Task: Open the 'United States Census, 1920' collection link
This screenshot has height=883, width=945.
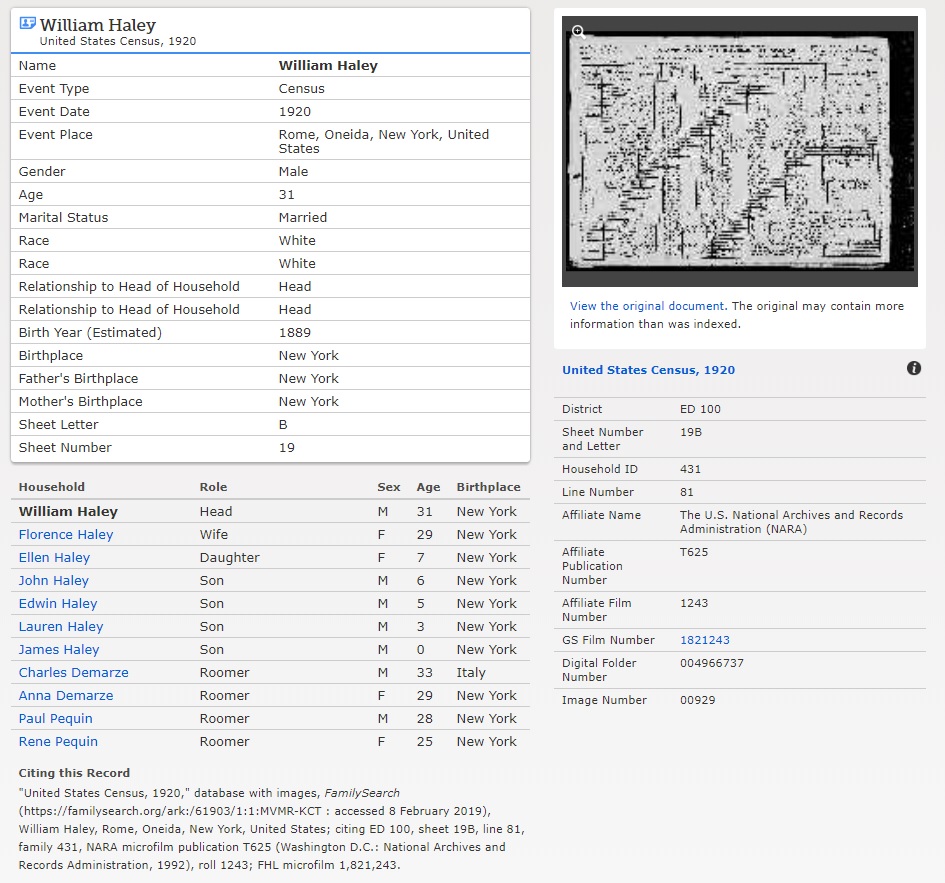Action: click(648, 370)
